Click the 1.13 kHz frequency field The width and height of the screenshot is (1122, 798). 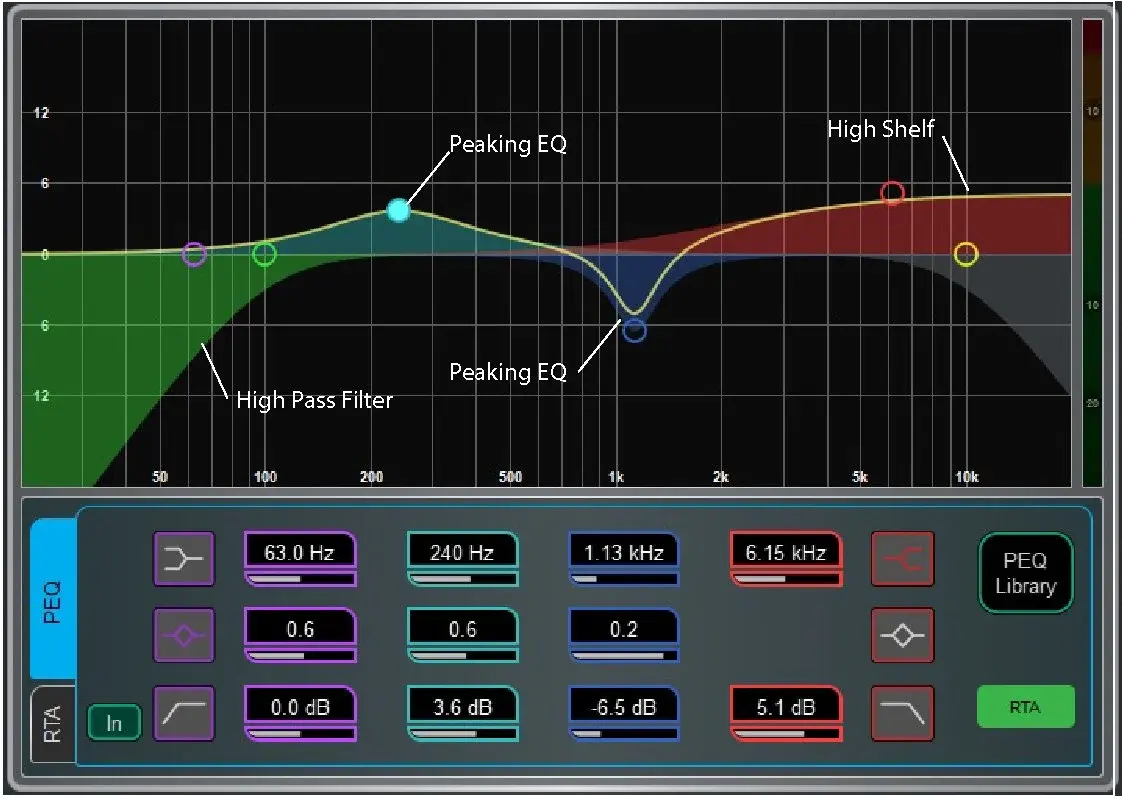[x=624, y=552]
